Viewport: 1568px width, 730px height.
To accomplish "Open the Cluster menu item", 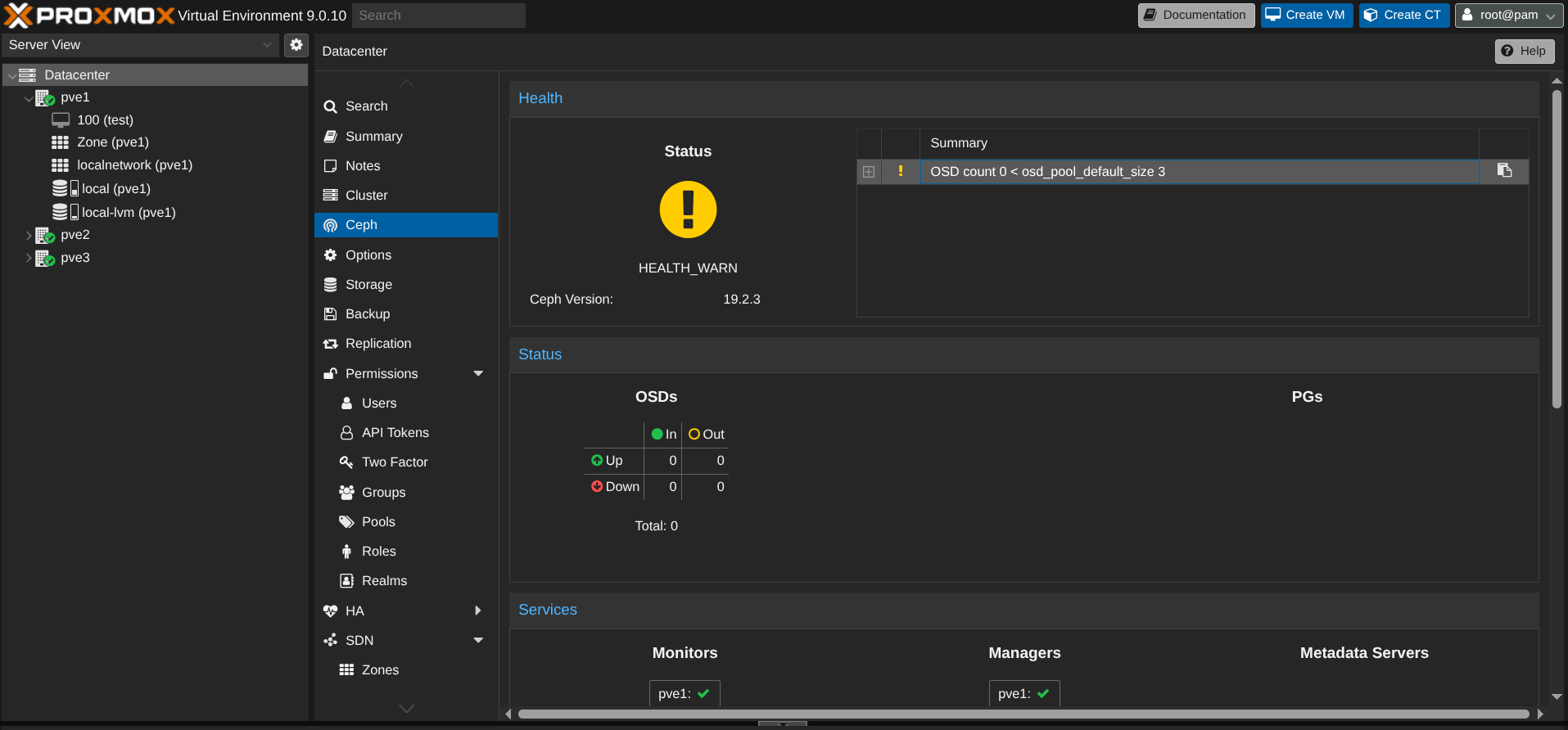I will coord(366,195).
